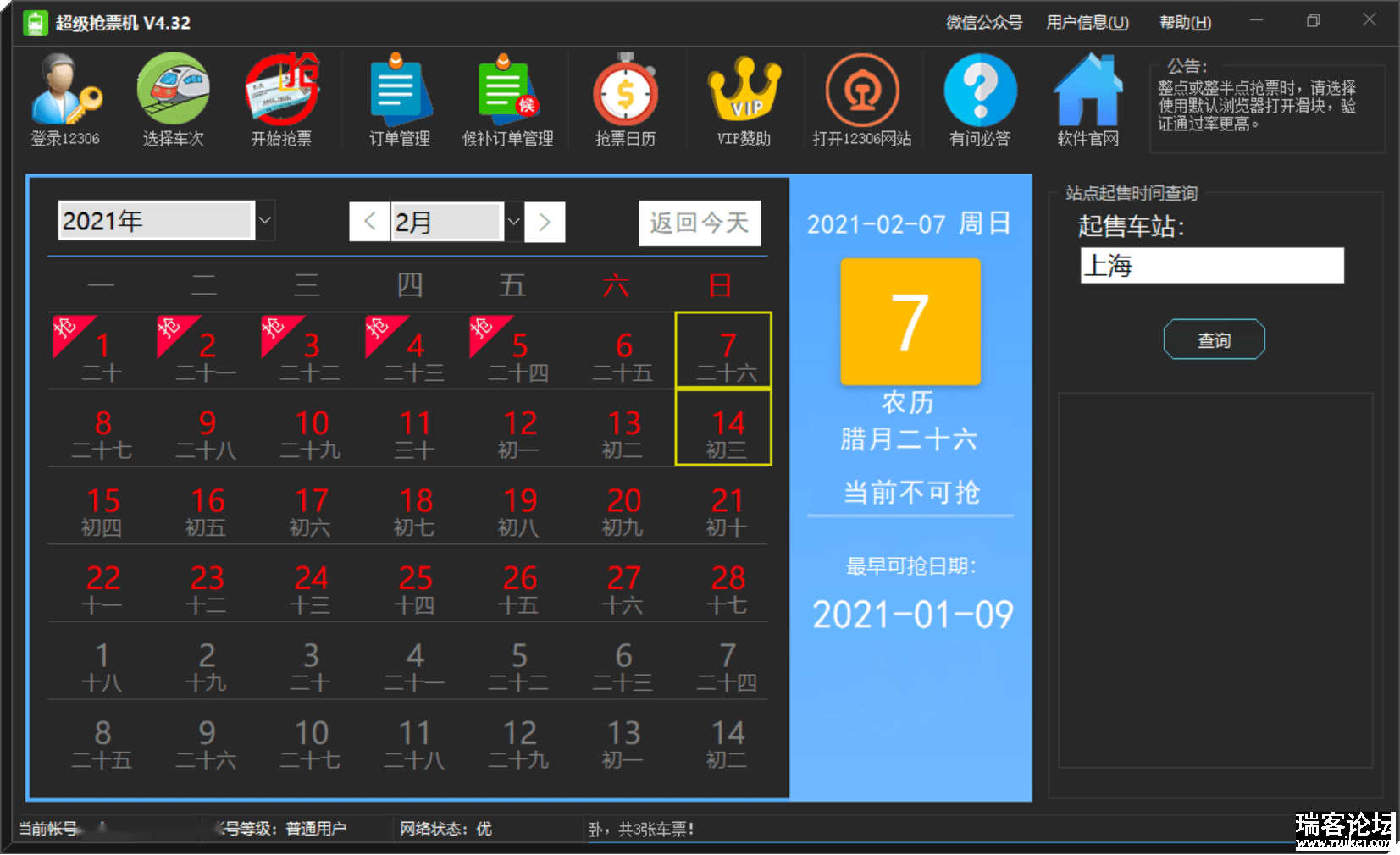Select February 24 (十三) date cell
The height and width of the screenshot is (855, 1400).
[310, 584]
